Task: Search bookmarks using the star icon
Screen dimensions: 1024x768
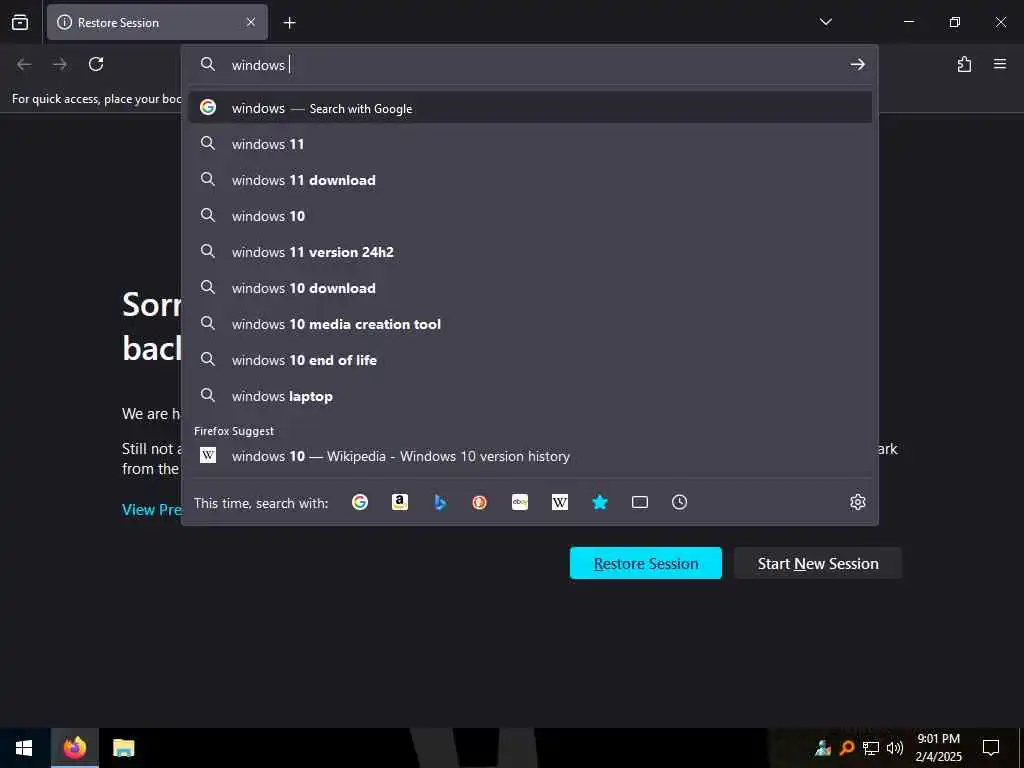Action: tap(600, 502)
